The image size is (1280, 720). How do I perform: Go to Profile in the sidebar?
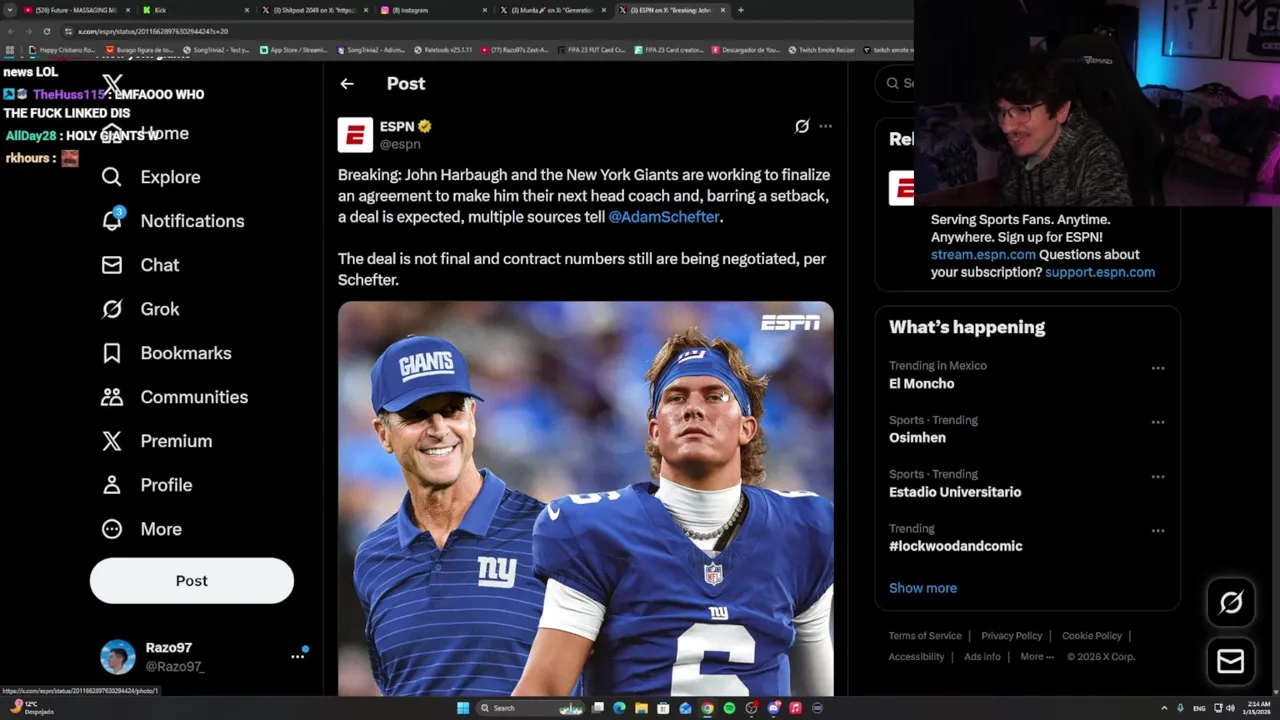point(146,485)
